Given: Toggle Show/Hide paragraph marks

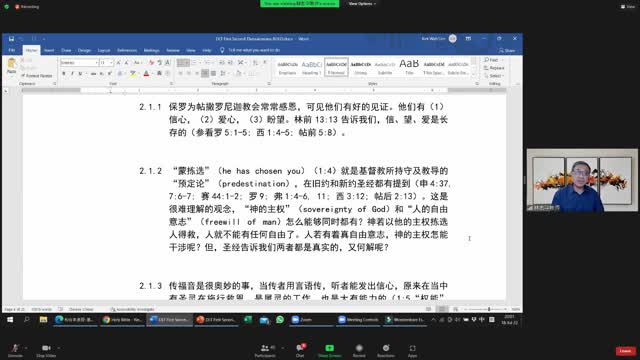Looking at the screenshot, I should [265, 62].
